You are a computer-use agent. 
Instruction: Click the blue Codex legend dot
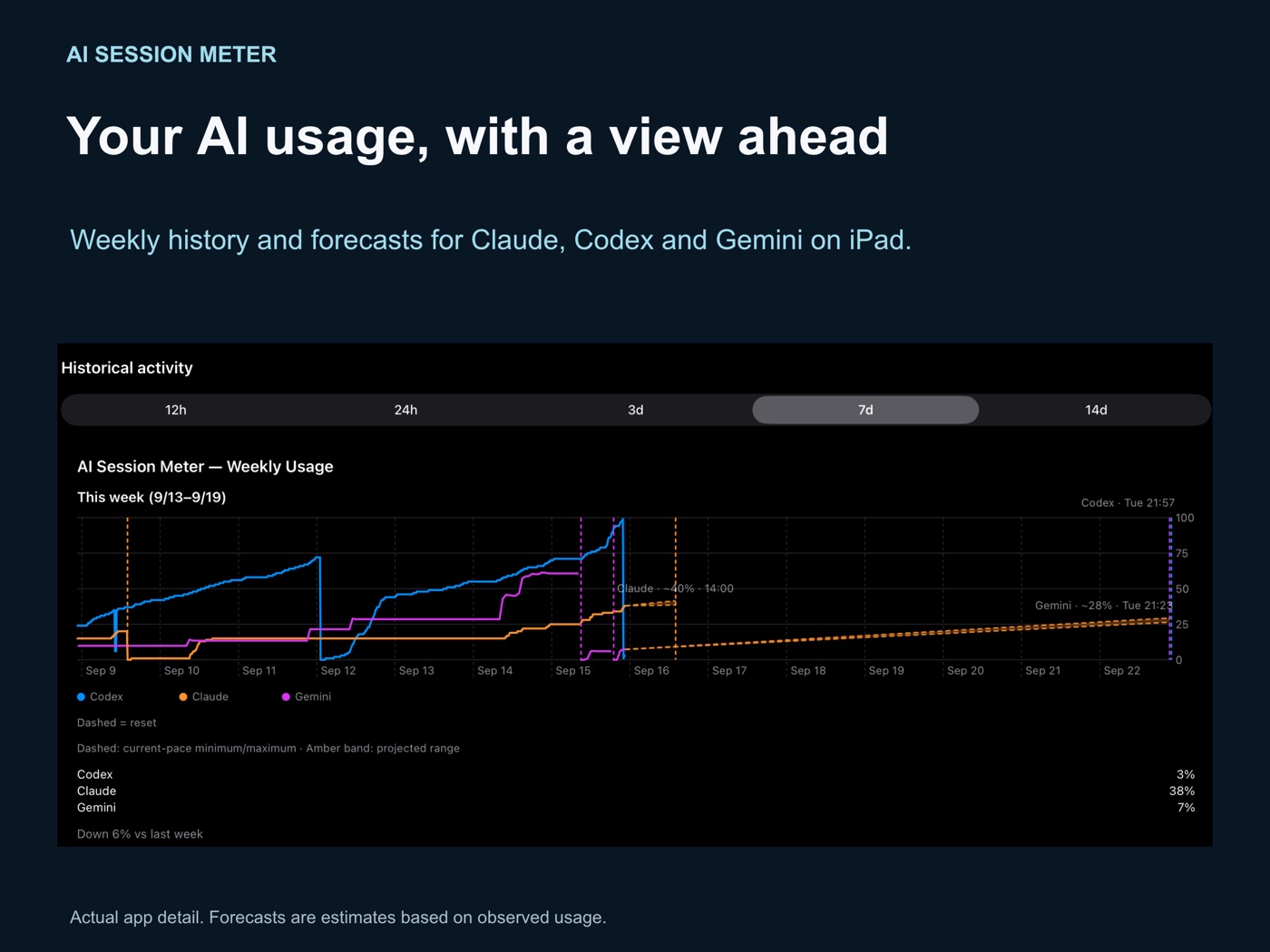(x=81, y=697)
